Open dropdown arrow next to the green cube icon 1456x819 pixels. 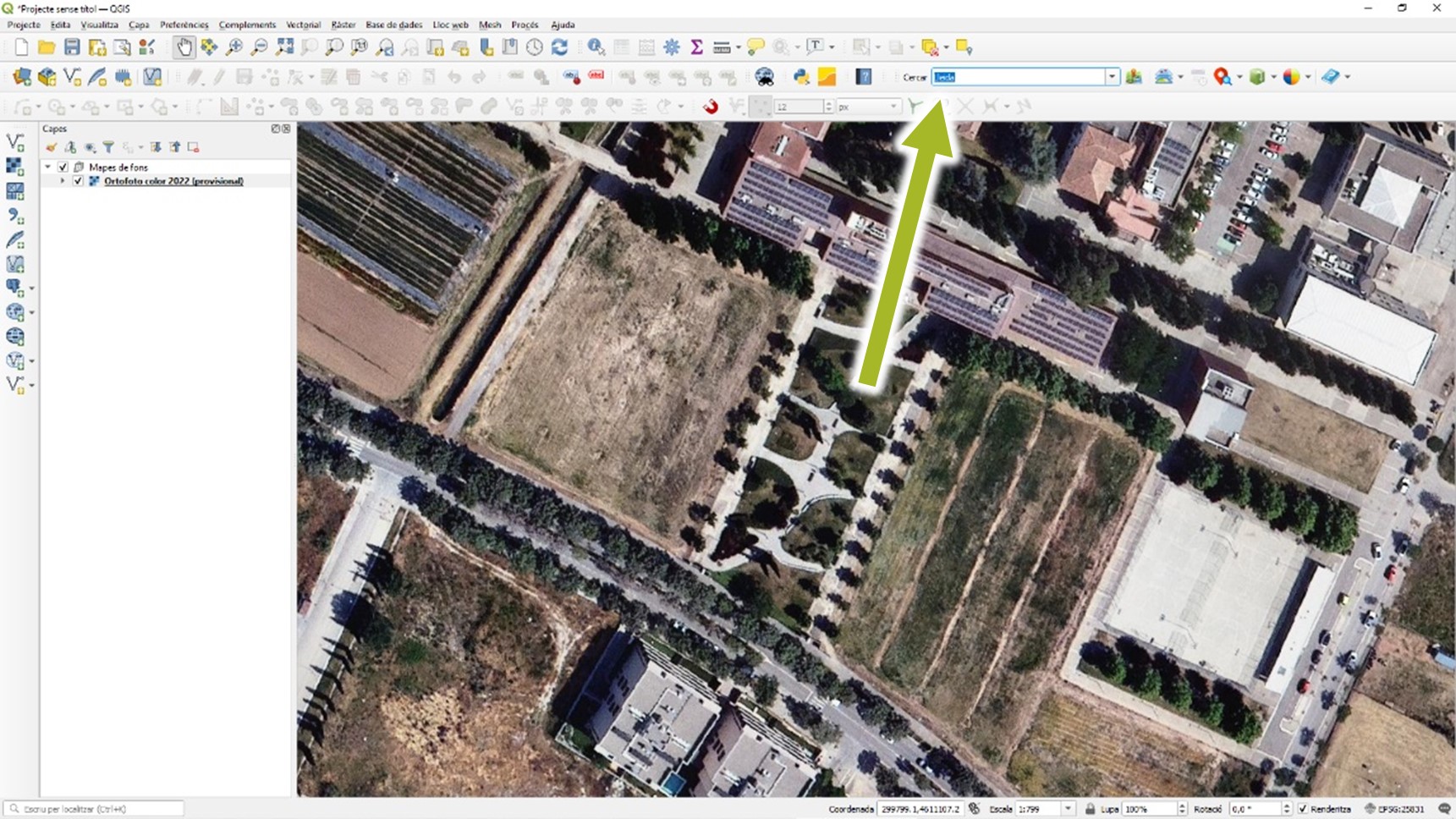click(x=1273, y=77)
